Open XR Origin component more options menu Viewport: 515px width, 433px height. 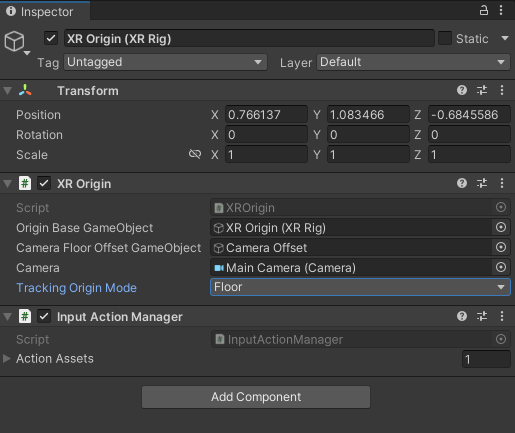(502, 183)
